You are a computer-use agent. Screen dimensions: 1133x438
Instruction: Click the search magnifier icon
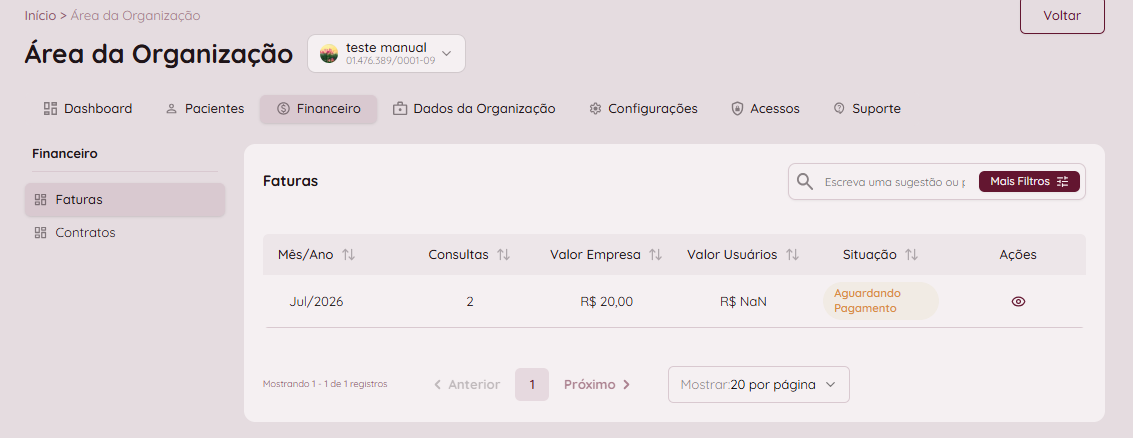(805, 181)
